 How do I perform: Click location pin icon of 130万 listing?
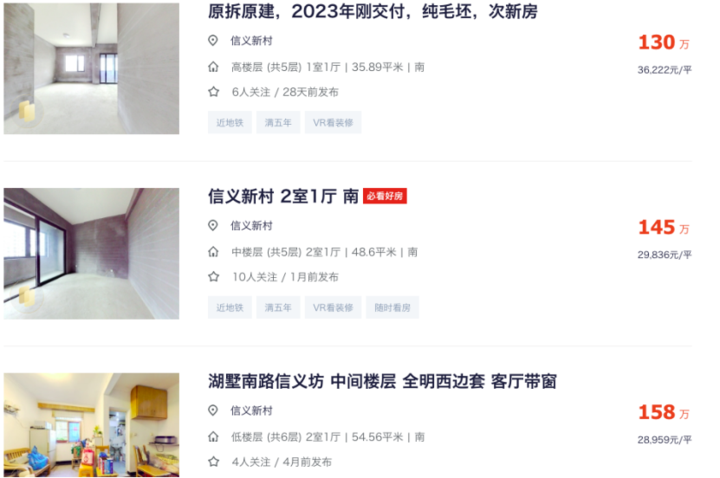[x=213, y=40]
